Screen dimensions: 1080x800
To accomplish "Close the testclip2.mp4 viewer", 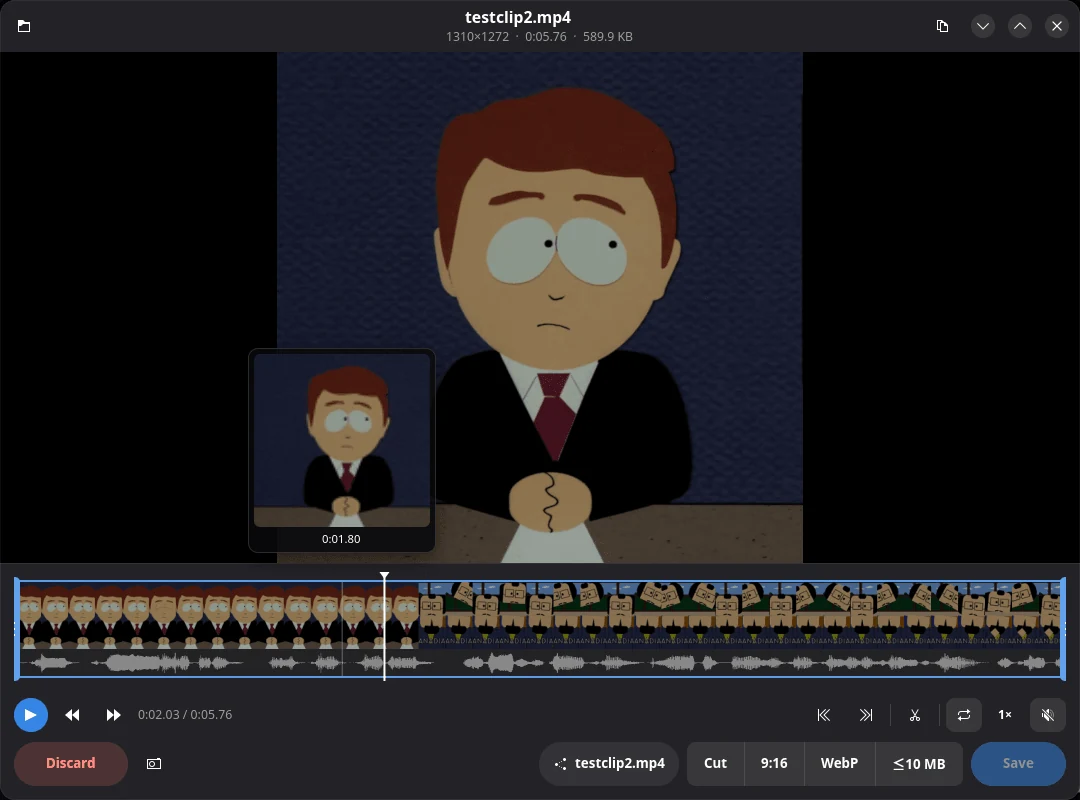I will click(1057, 26).
